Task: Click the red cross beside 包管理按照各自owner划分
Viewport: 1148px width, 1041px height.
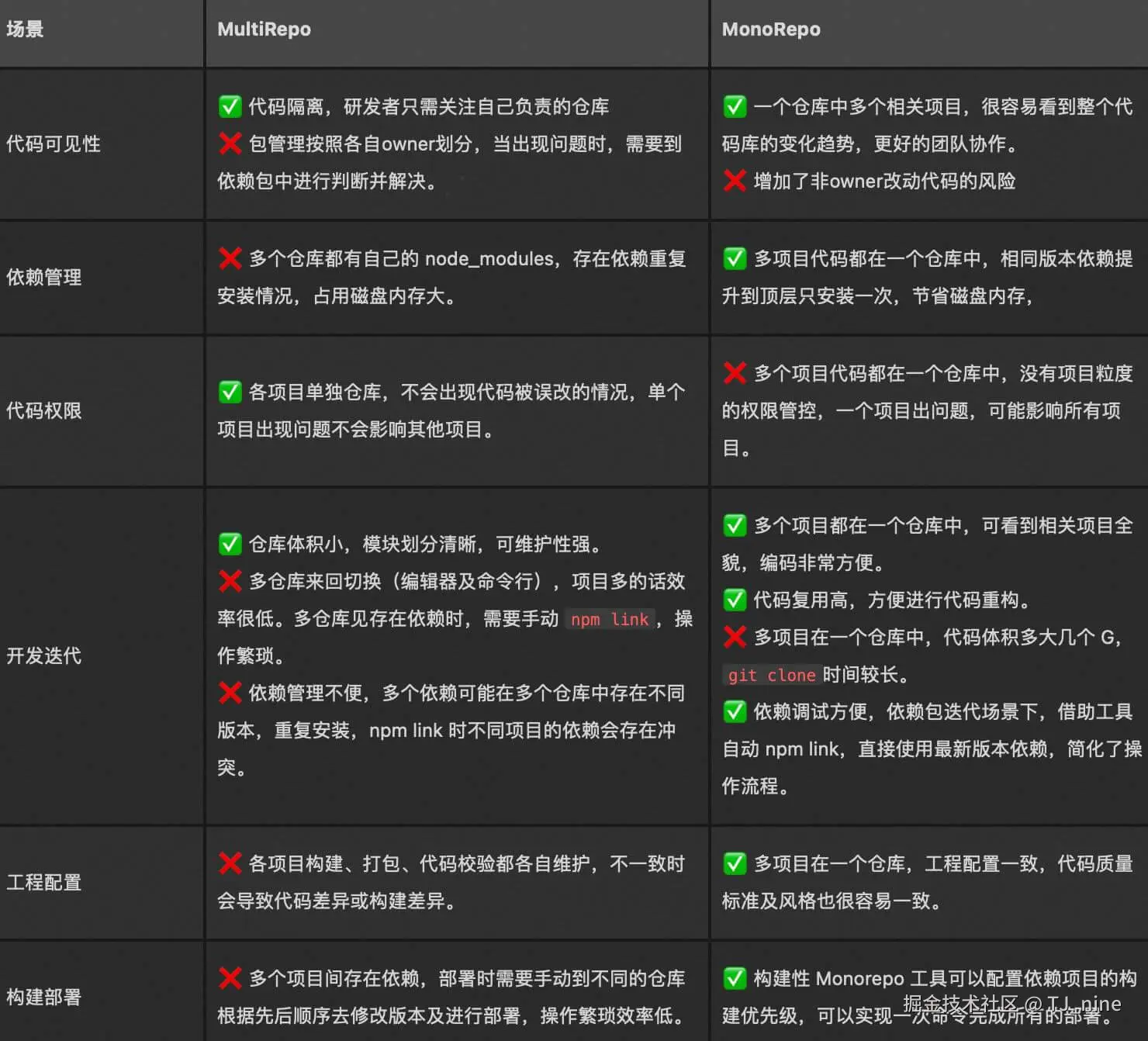Action: 230,144
